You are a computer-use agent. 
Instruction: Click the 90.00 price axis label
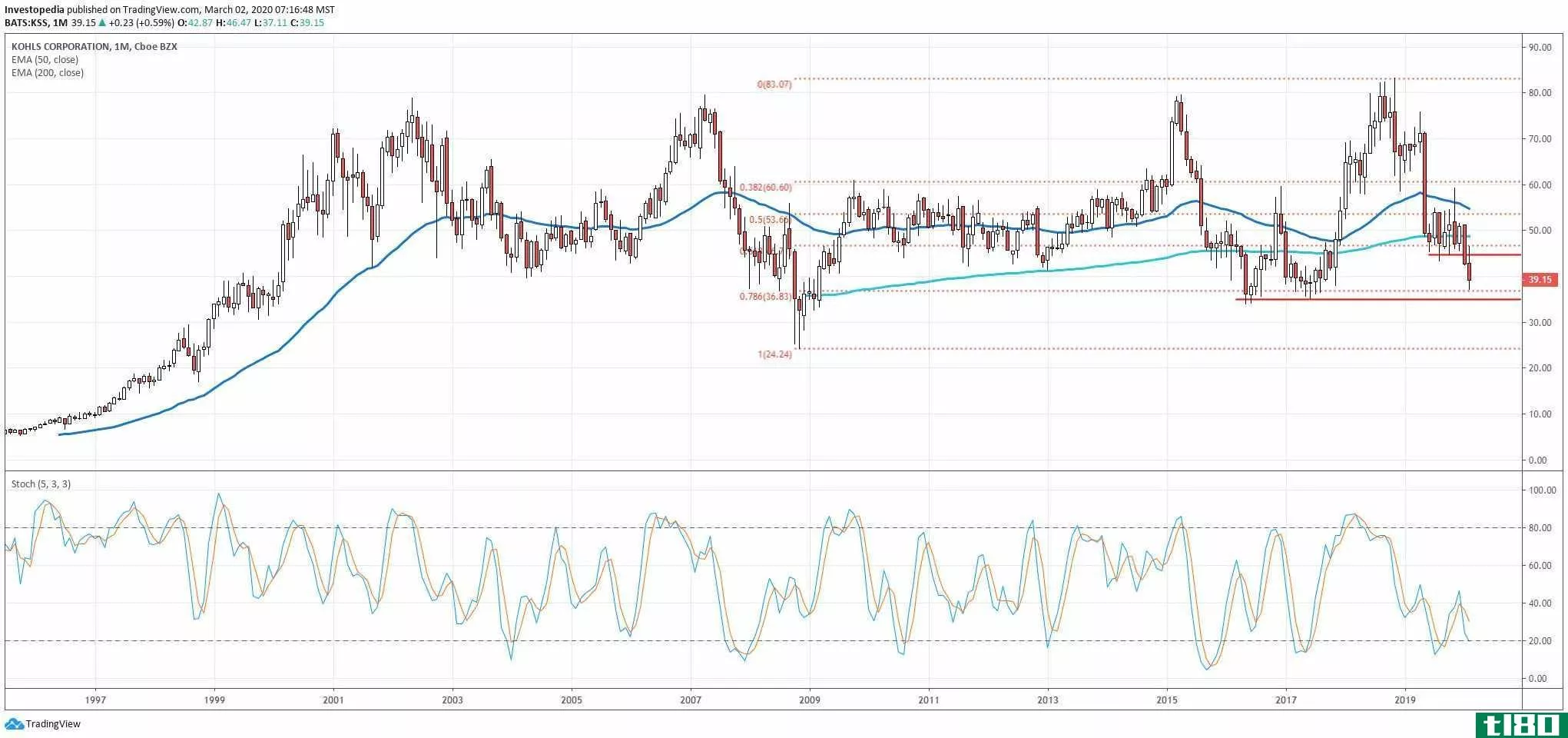click(1540, 48)
